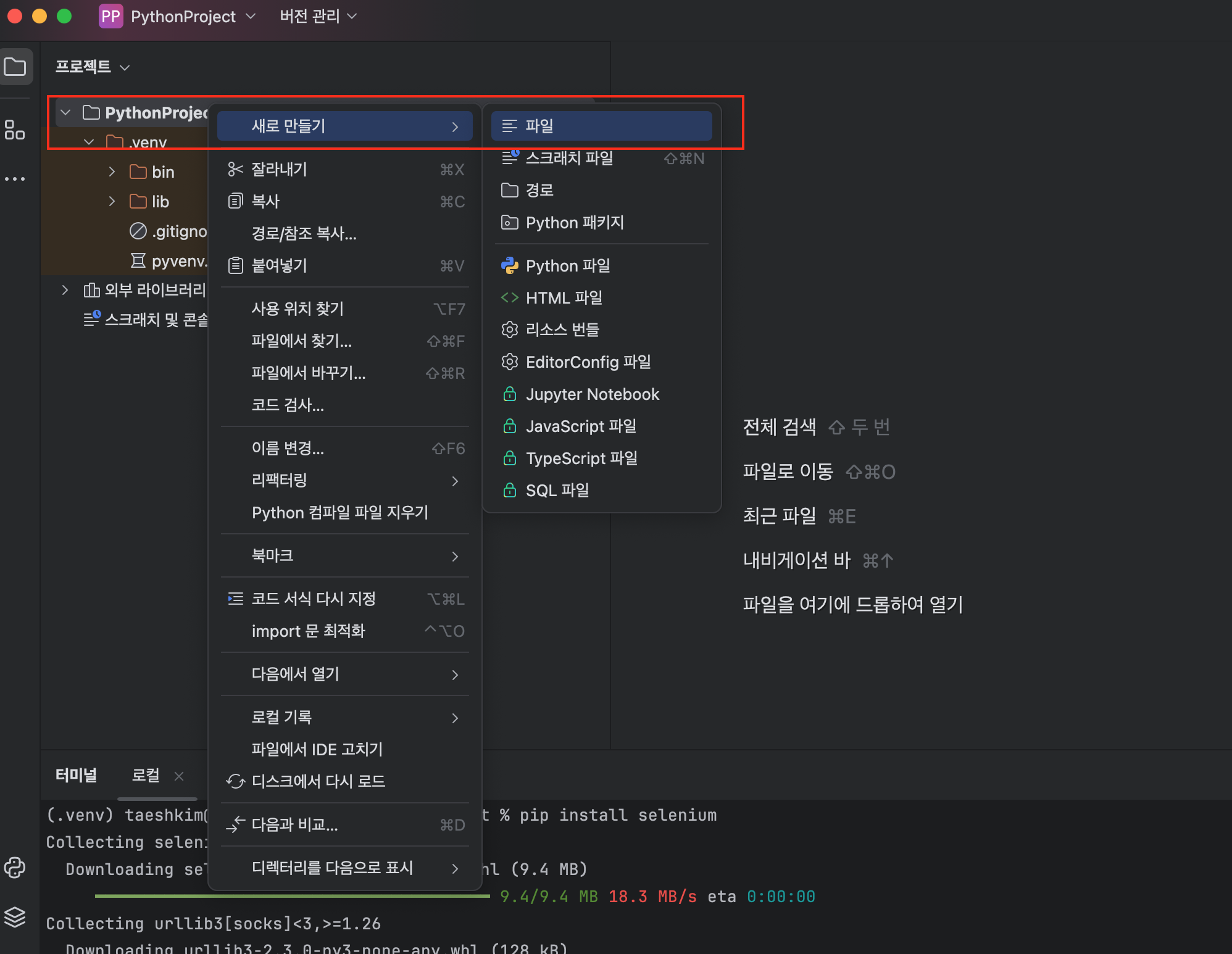Open more tool windows via the ellipsis icon
The image size is (1232, 954).
15,178
